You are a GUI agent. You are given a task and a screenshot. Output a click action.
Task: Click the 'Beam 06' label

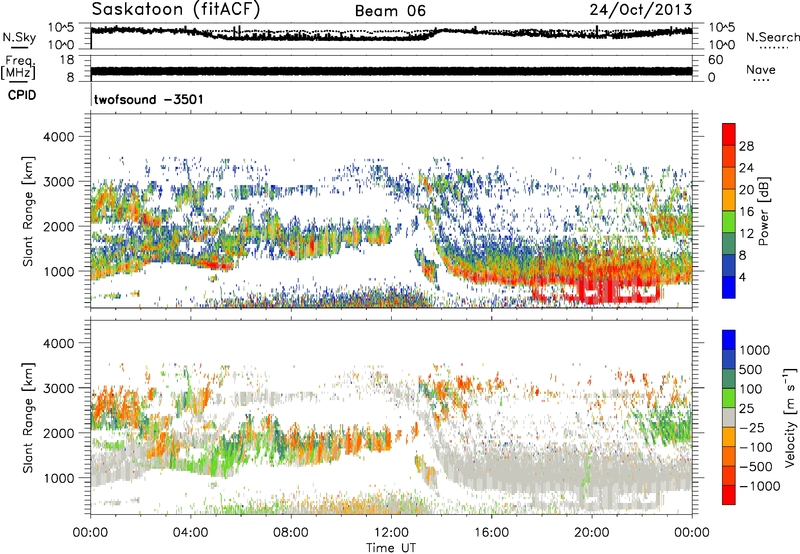(390, 11)
